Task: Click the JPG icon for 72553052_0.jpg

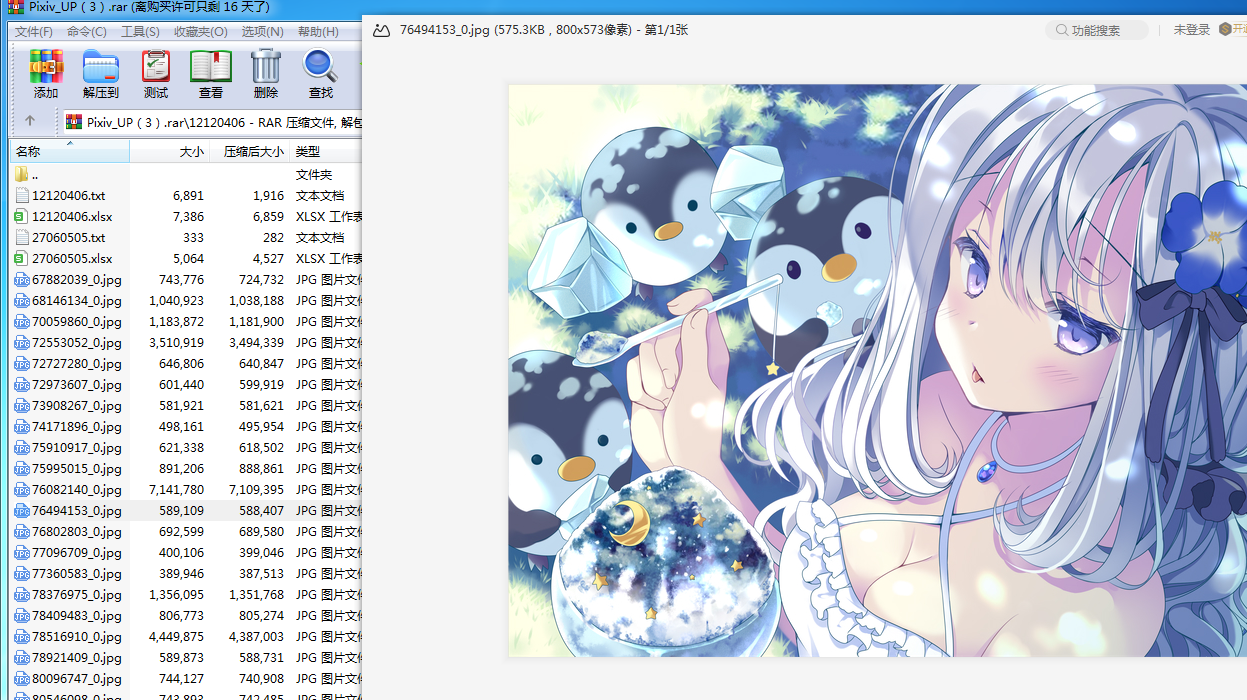Action: [x=22, y=343]
